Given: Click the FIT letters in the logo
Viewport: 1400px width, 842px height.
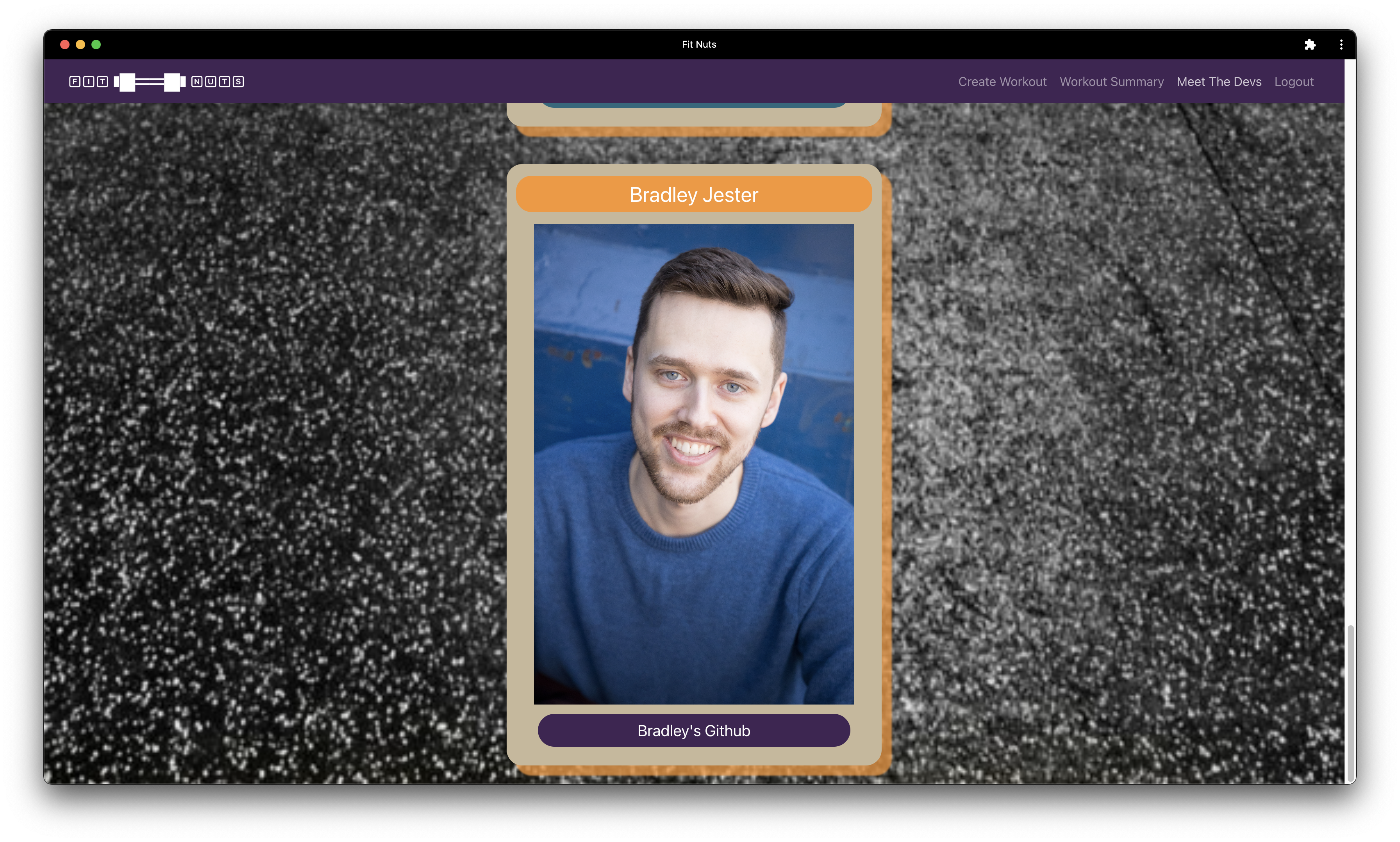Looking at the screenshot, I should (x=89, y=82).
